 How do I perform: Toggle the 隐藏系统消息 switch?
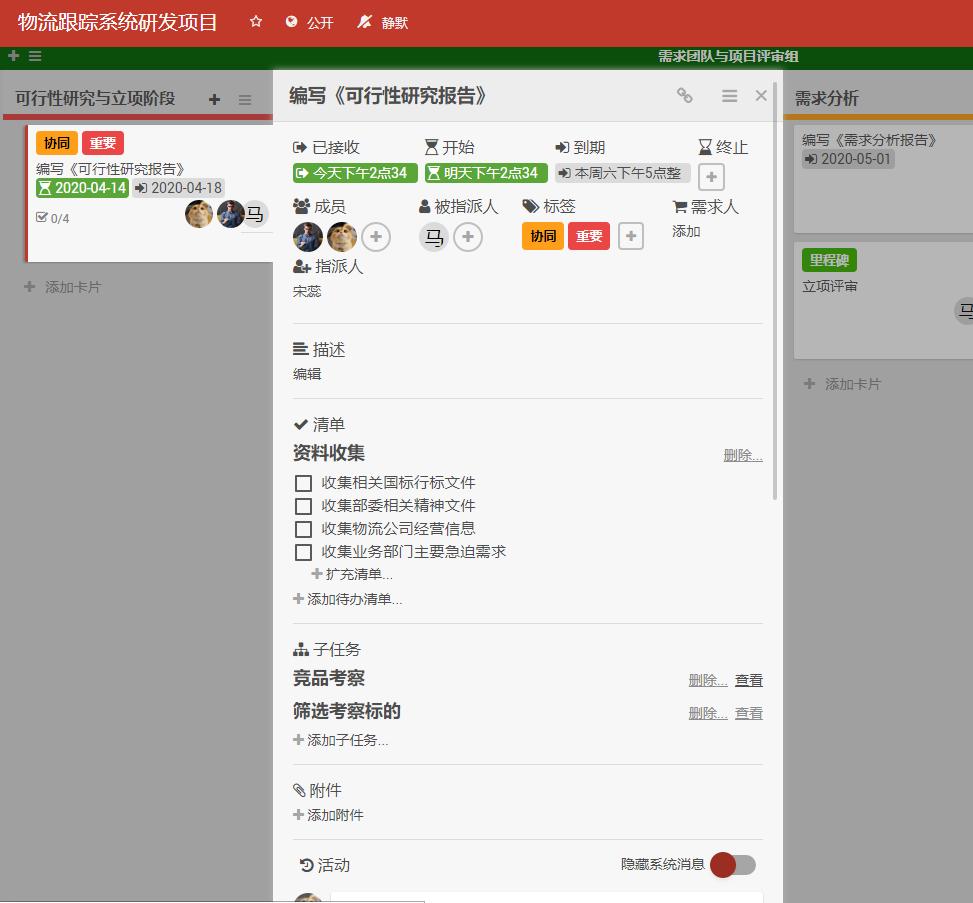click(733, 865)
